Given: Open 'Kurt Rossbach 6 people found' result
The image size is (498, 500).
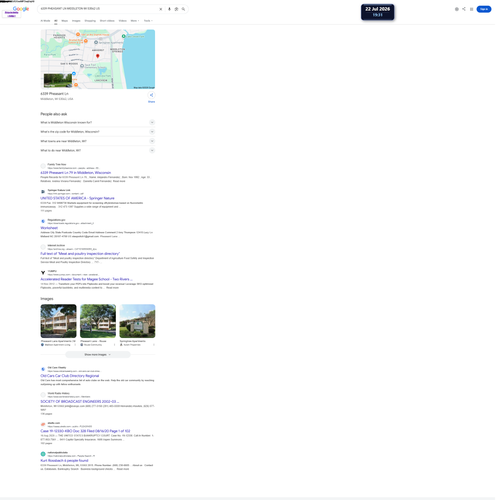Looking at the screenshot, I should click(64, 460).
